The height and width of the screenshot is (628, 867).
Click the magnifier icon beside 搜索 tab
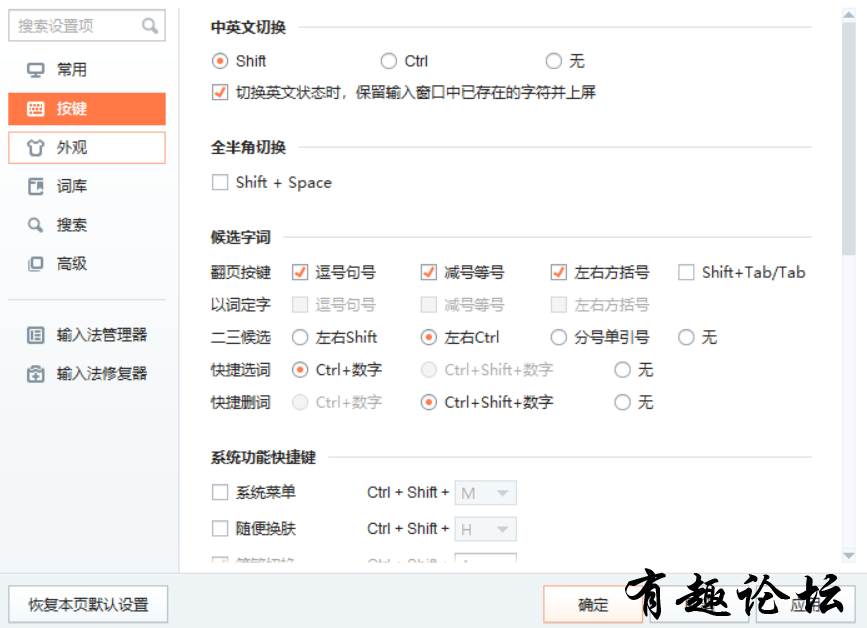tap(36, 225)
